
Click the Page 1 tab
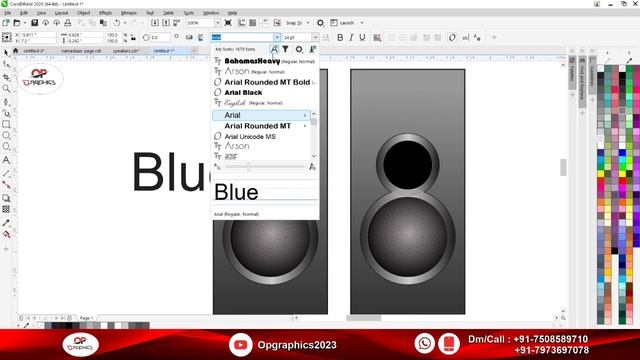point(87,318)
